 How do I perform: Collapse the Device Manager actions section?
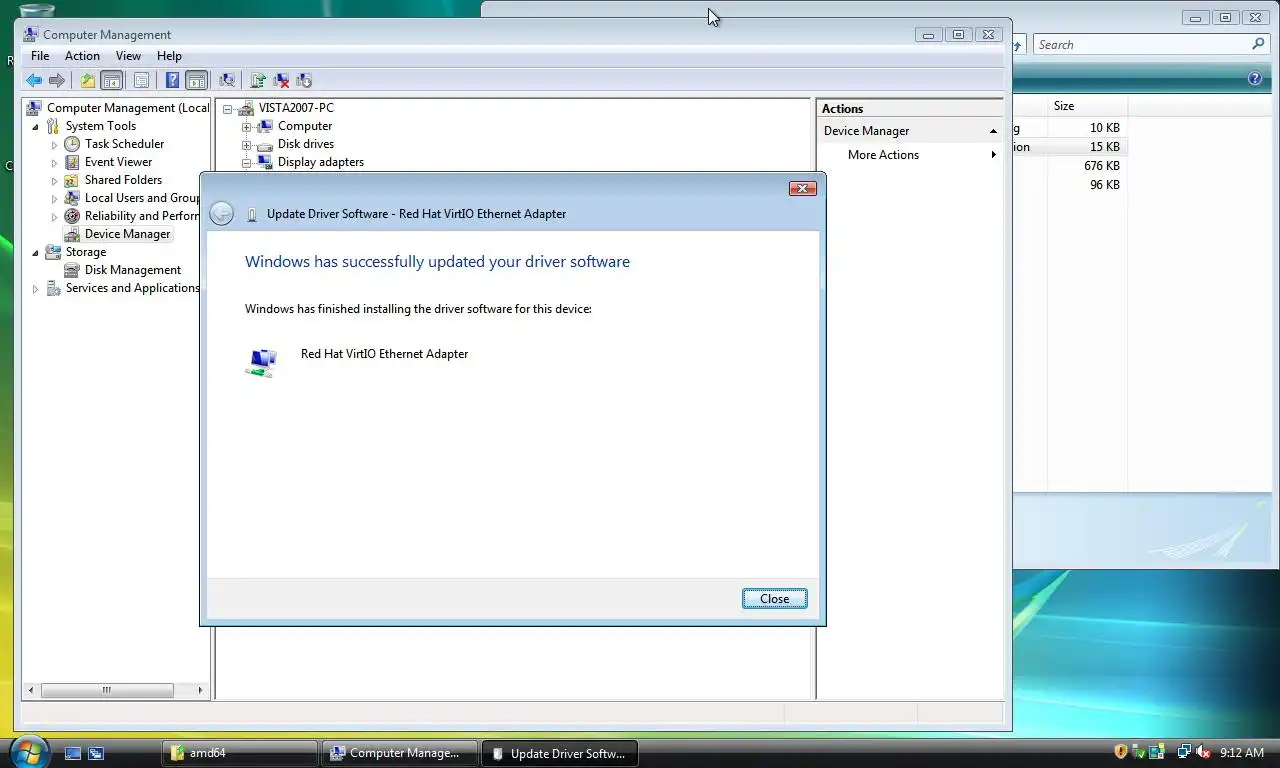coord(993,131)
